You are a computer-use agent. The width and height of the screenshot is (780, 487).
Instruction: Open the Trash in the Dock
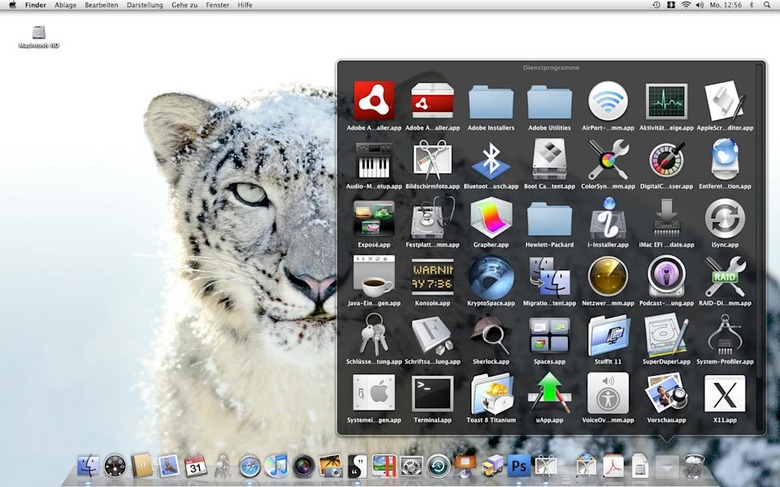pos(693,466)
